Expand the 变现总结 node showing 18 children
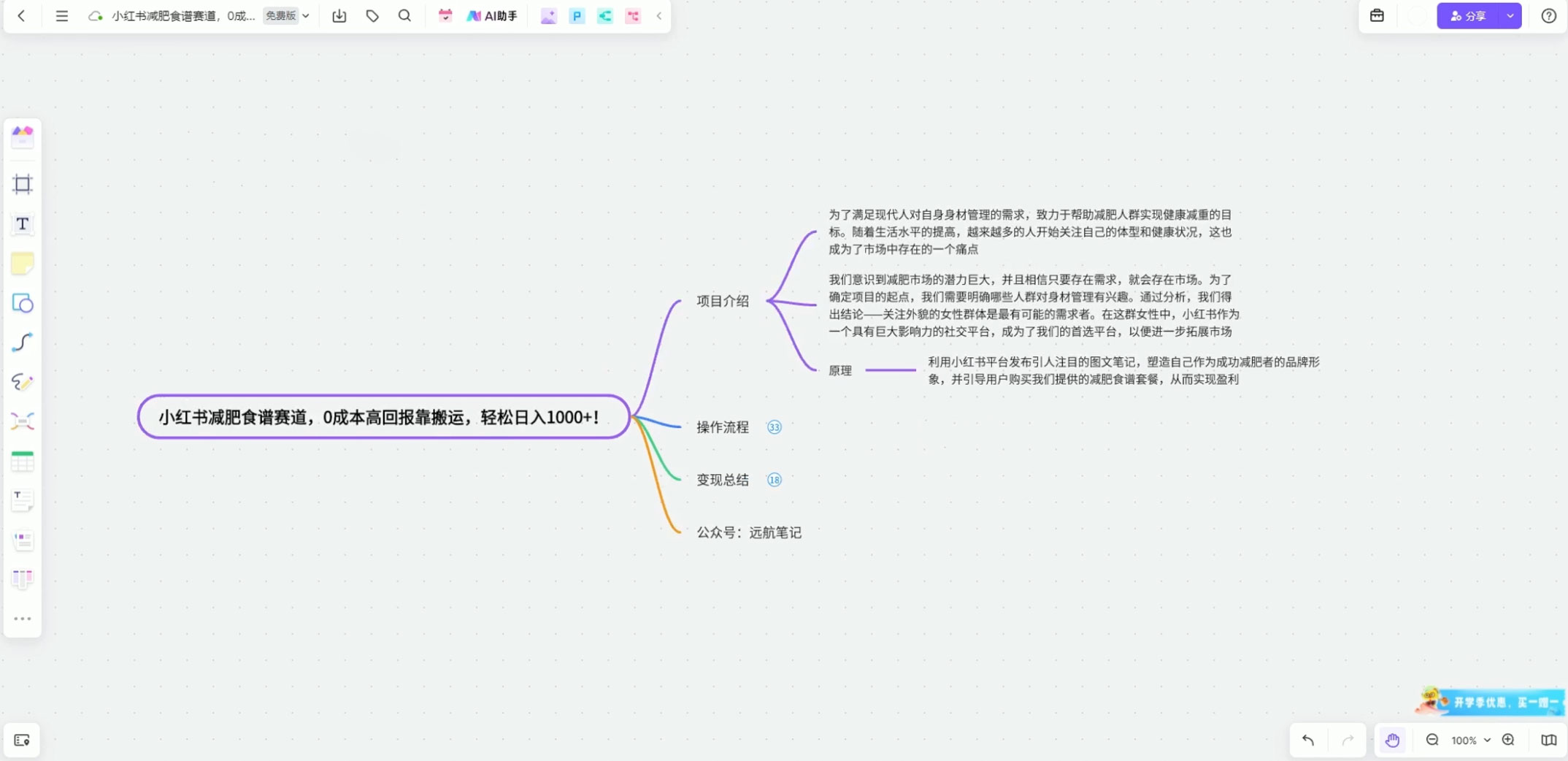 click(774, 480)
